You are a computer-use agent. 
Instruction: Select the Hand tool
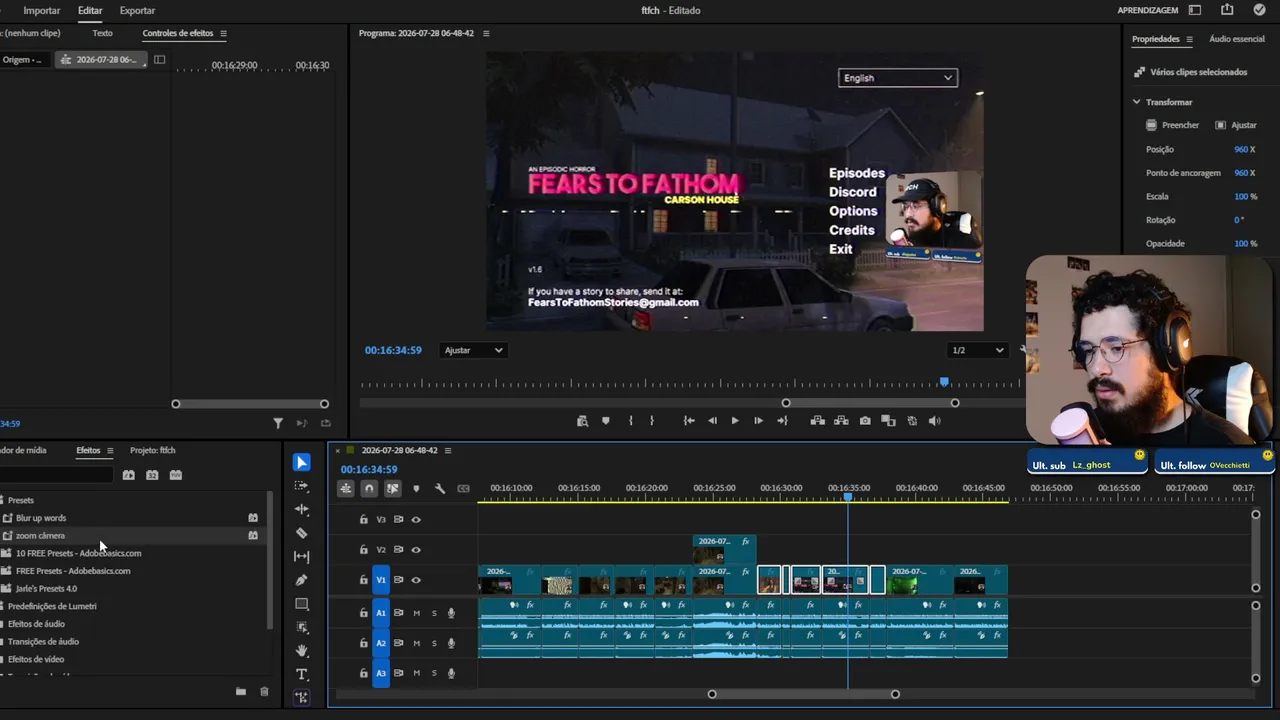click(x=302, y=651)
